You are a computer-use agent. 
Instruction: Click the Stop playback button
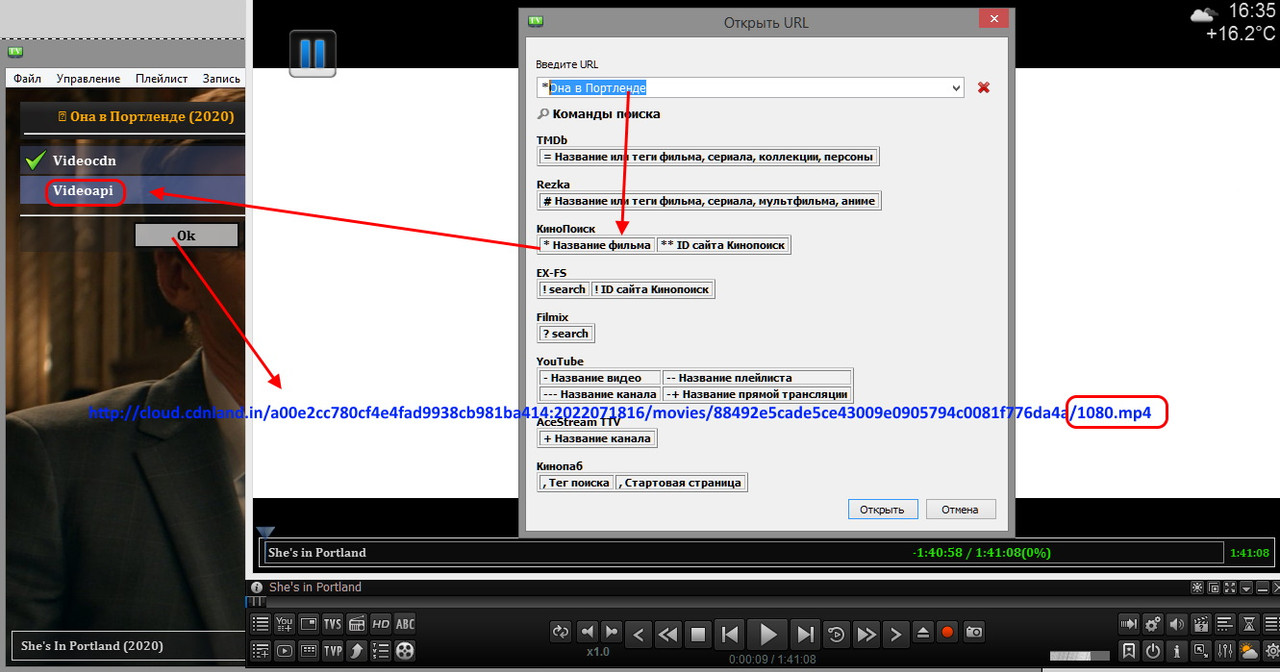point(698,633)
